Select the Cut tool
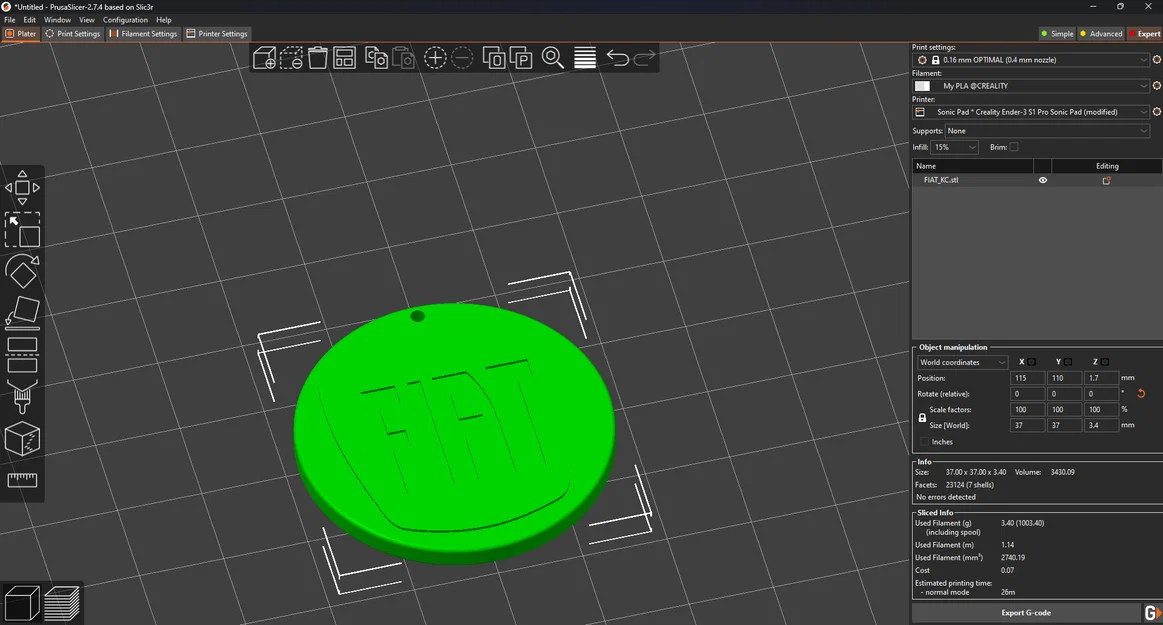Image resolution: width=1163 pixels, height=625 pixels. pyautogui.click(x=22, y=354)
